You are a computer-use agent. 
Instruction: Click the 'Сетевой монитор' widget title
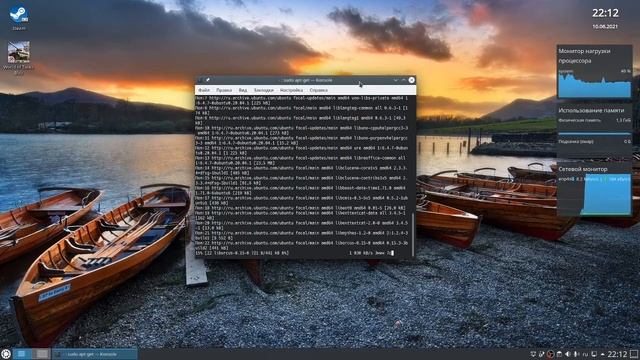pos(583,169)
